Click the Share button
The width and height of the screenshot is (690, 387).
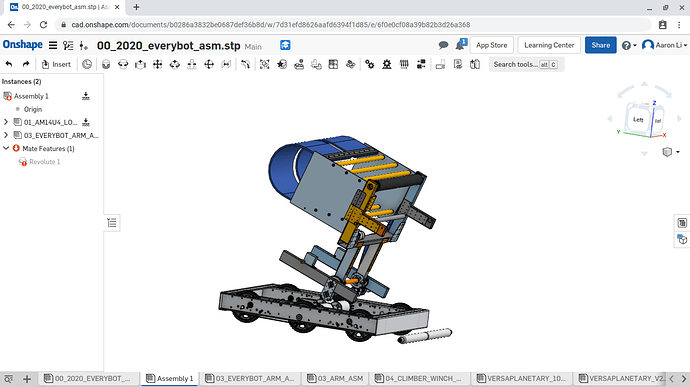[x=600, y=45]
